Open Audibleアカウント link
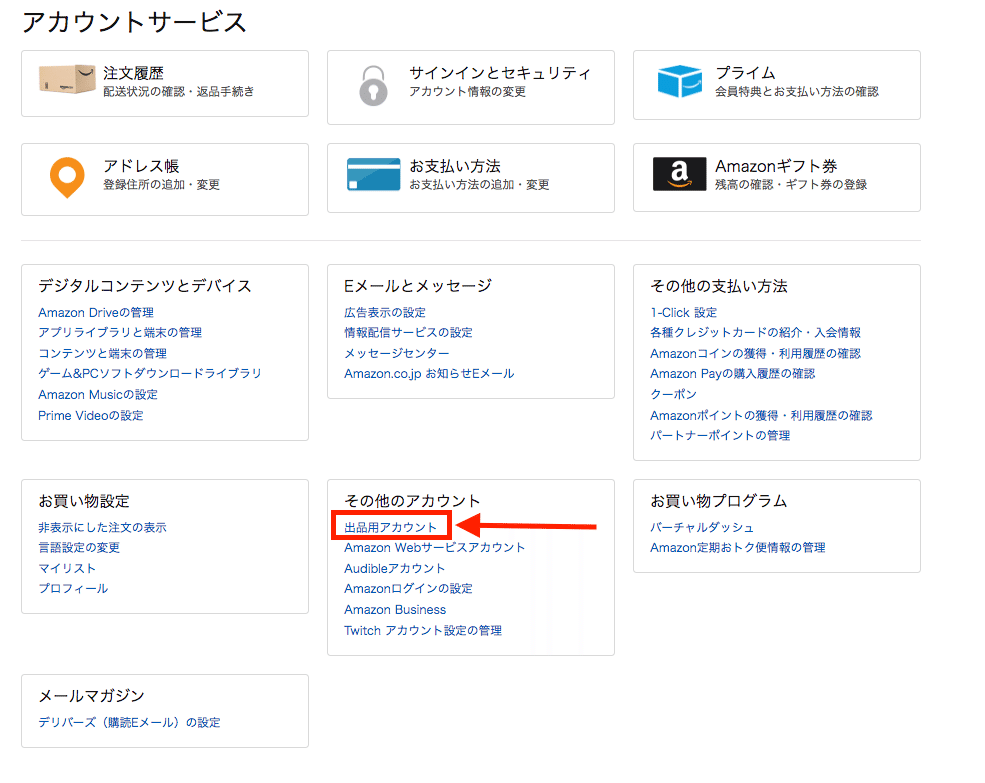Viewport: 985px width, 783px height. click(x=395, y=568)
